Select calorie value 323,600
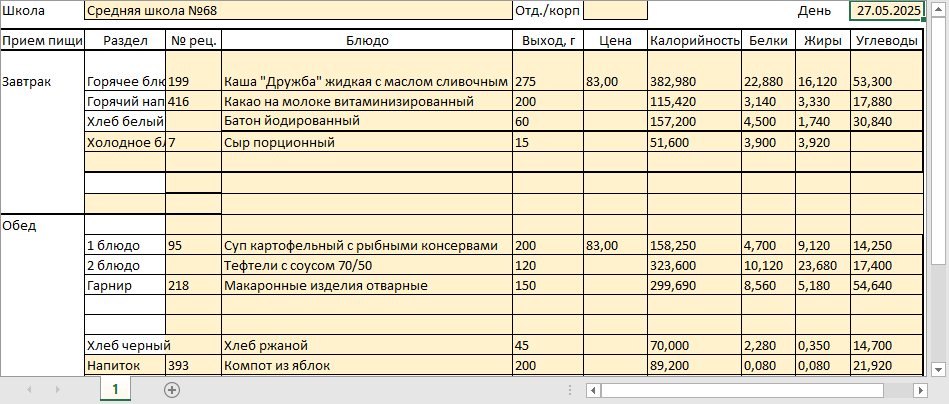 pos(695,265)
